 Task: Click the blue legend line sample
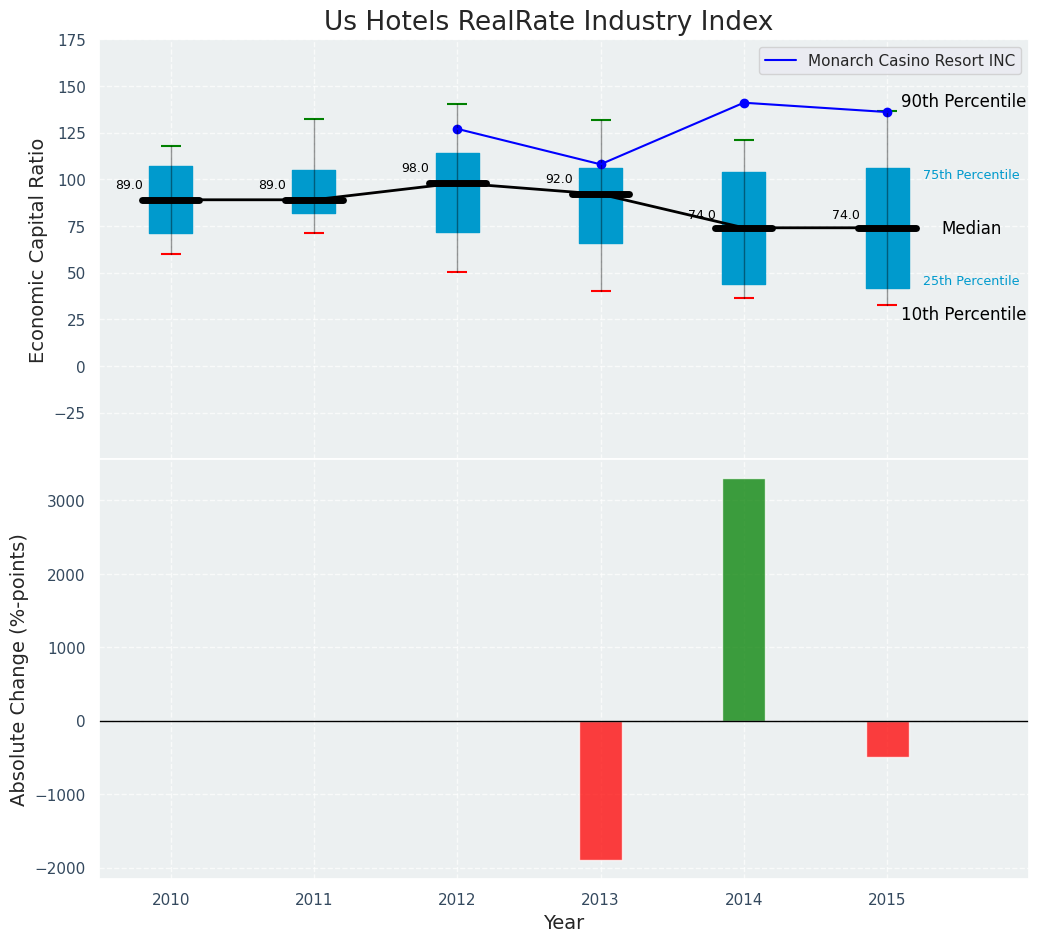point(782,61)
